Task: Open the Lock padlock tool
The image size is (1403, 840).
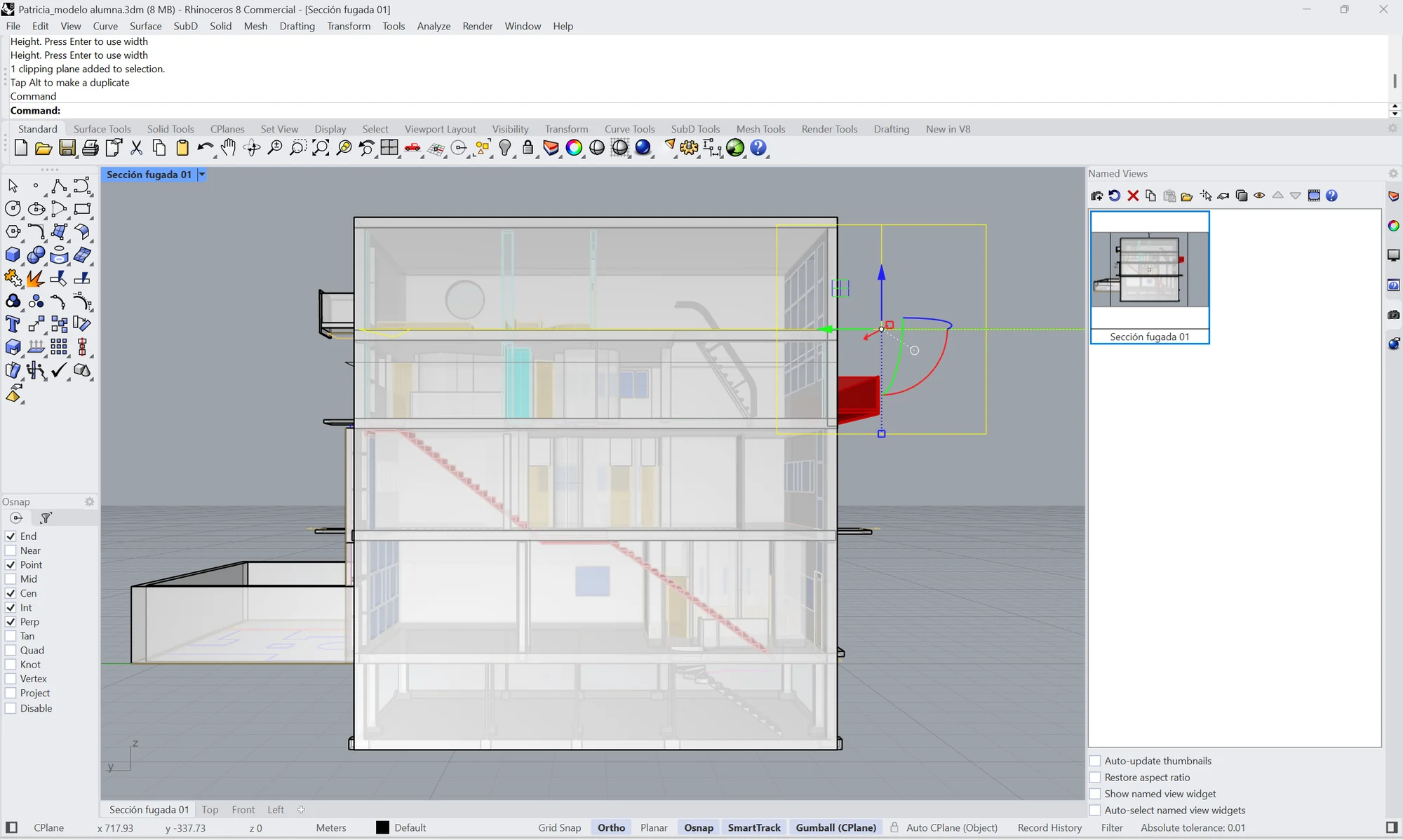Action: point(528,148)
